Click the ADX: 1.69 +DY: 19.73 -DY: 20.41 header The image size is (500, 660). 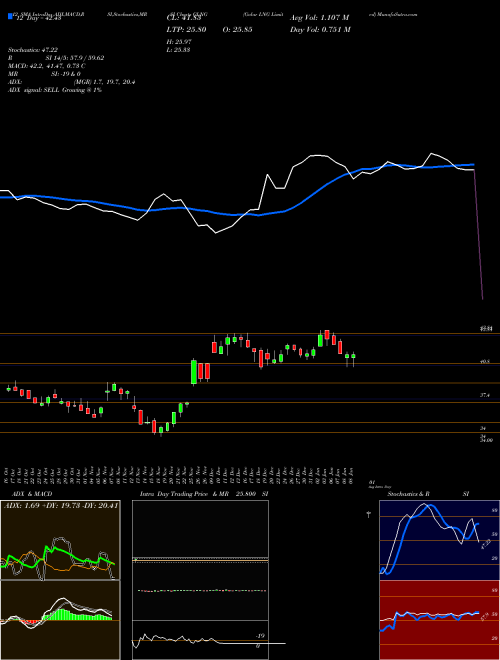[61, 505]
